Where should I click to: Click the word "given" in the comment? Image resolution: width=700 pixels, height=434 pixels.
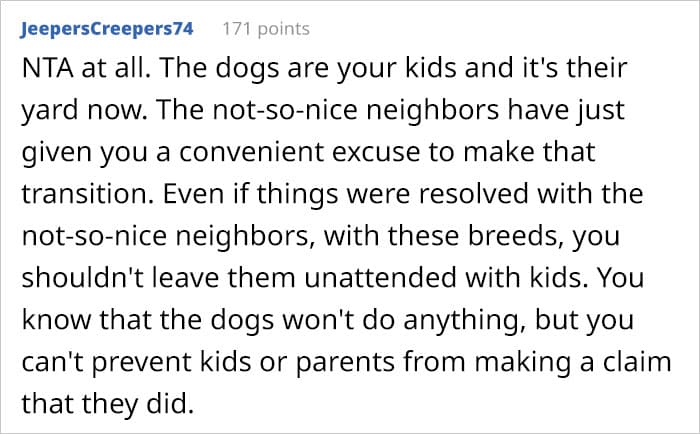coord(56,153)
